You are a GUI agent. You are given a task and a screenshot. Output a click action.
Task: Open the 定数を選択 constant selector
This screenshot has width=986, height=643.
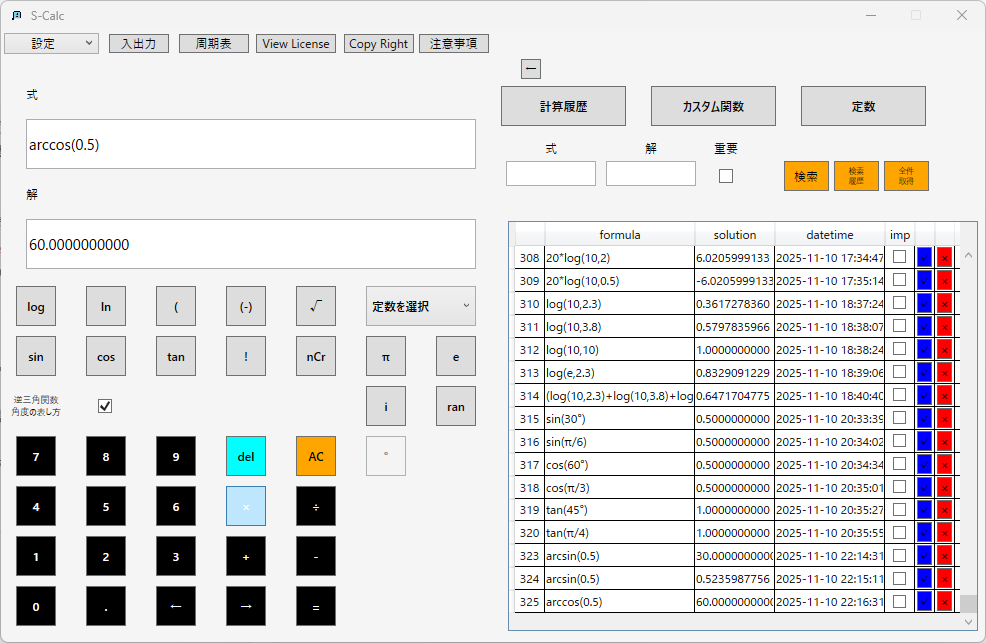[420, 306]
